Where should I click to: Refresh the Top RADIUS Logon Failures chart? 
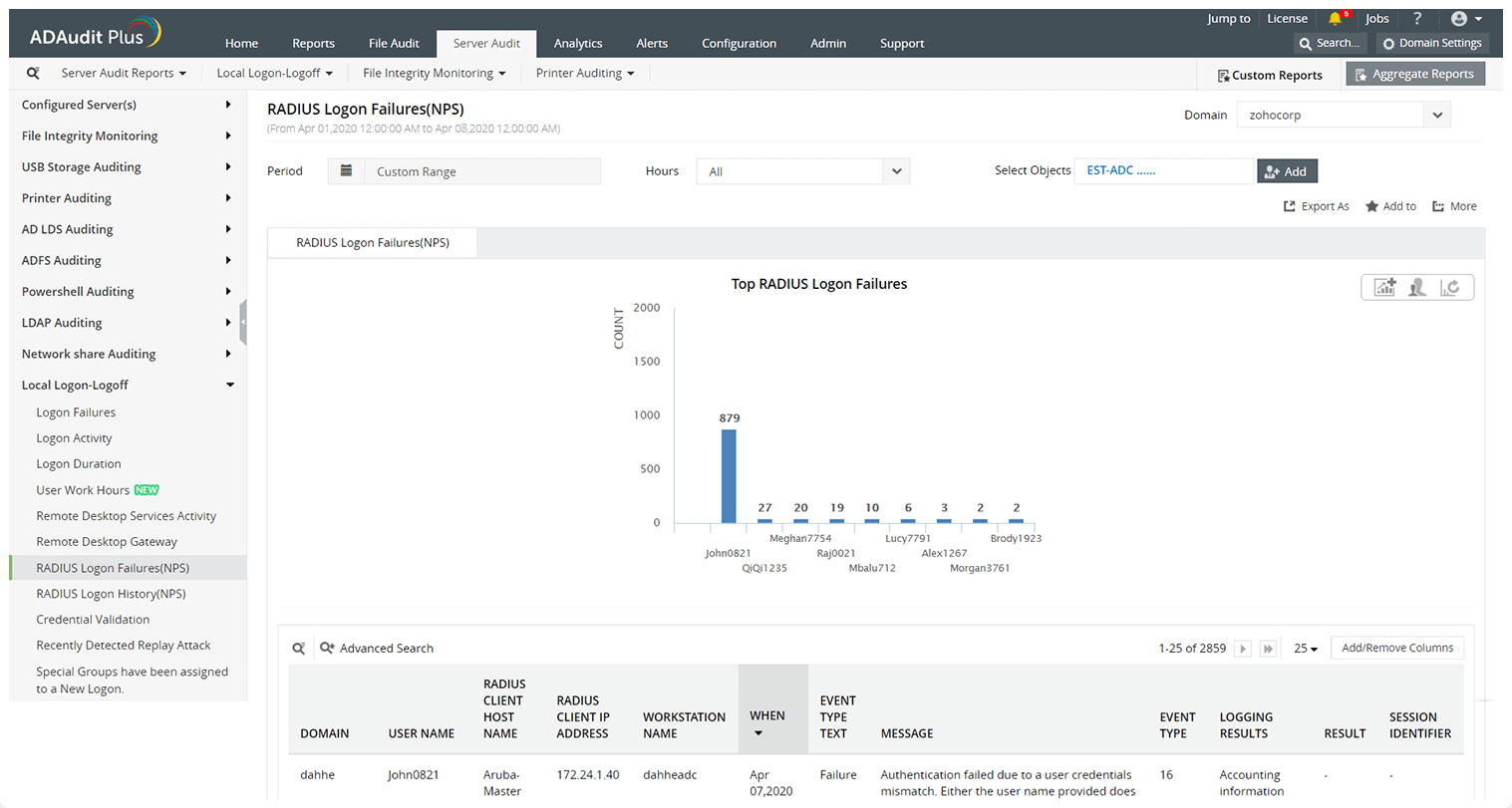[1451, 287]
